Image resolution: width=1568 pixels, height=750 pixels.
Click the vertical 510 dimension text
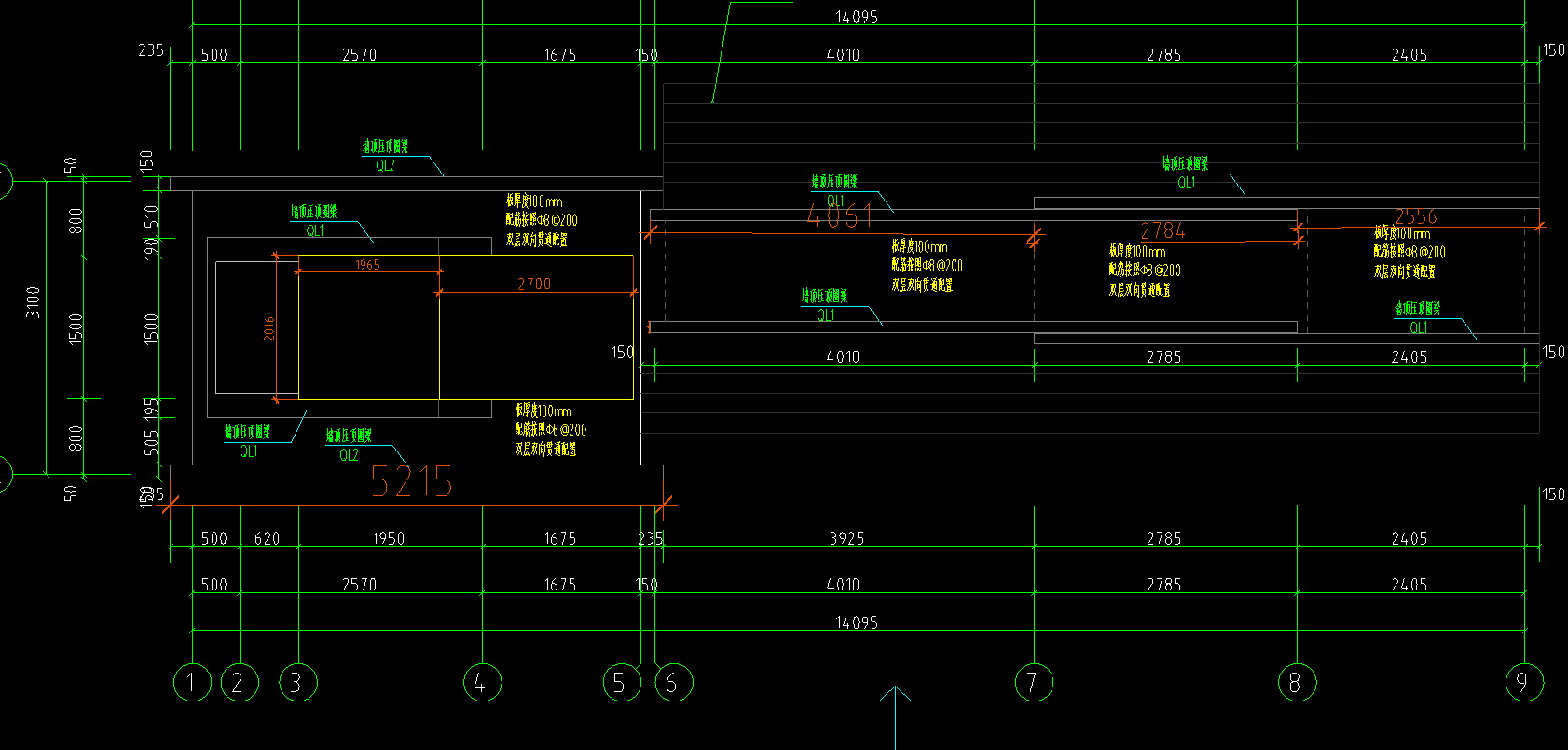click(151, 216)
